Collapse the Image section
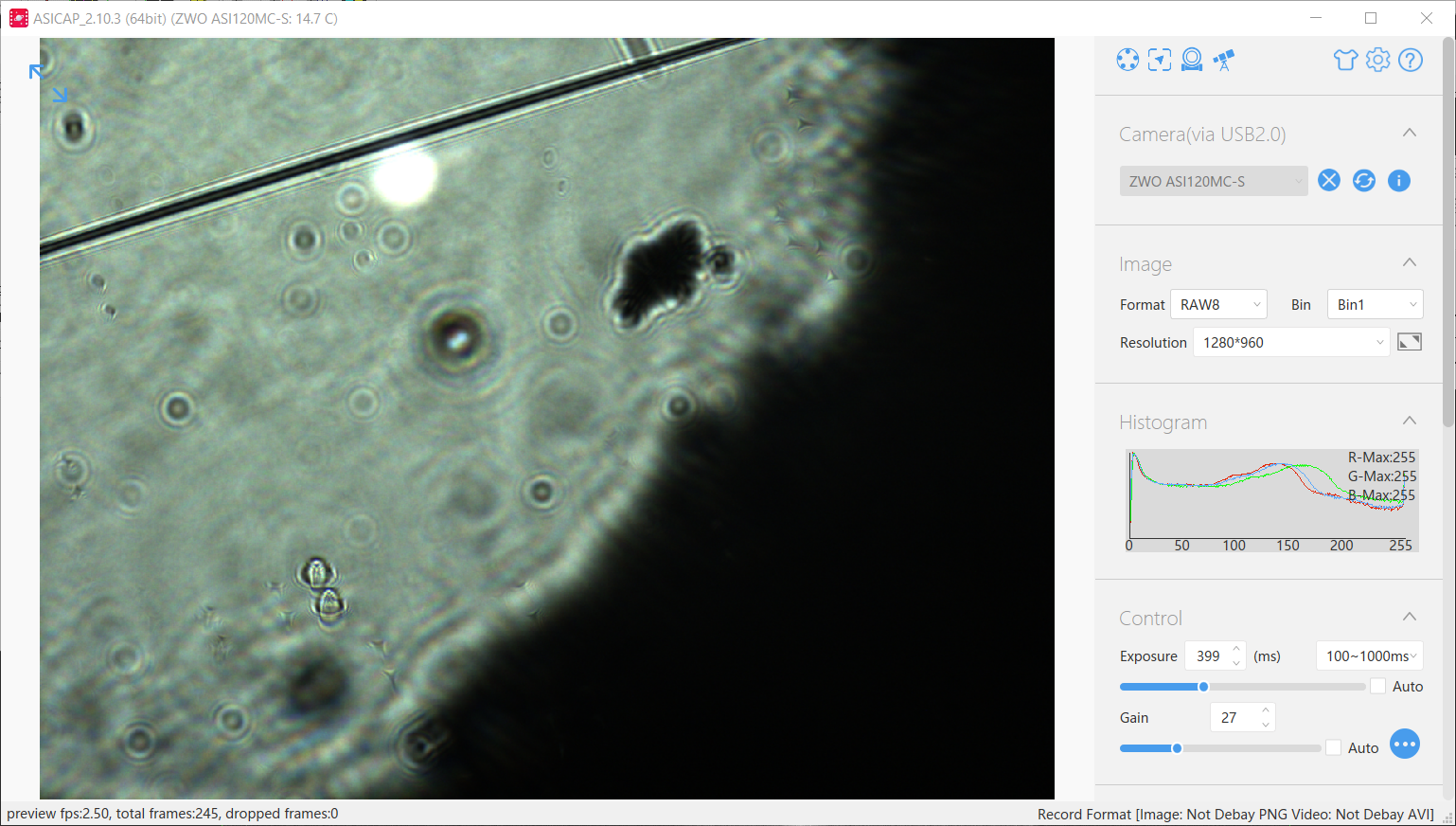The image size is (1456, 826). pyautogui.click(x=1410, y=262)
